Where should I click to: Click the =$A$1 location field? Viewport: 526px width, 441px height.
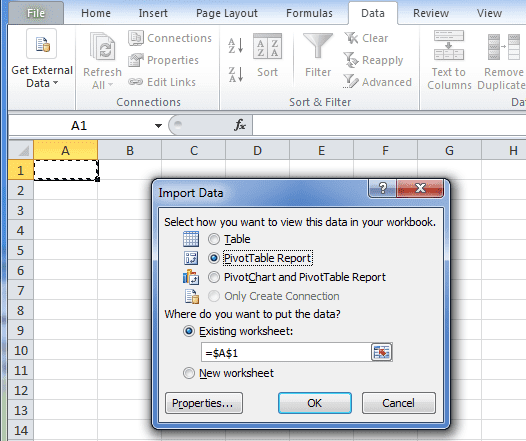[x=286, y=352]
